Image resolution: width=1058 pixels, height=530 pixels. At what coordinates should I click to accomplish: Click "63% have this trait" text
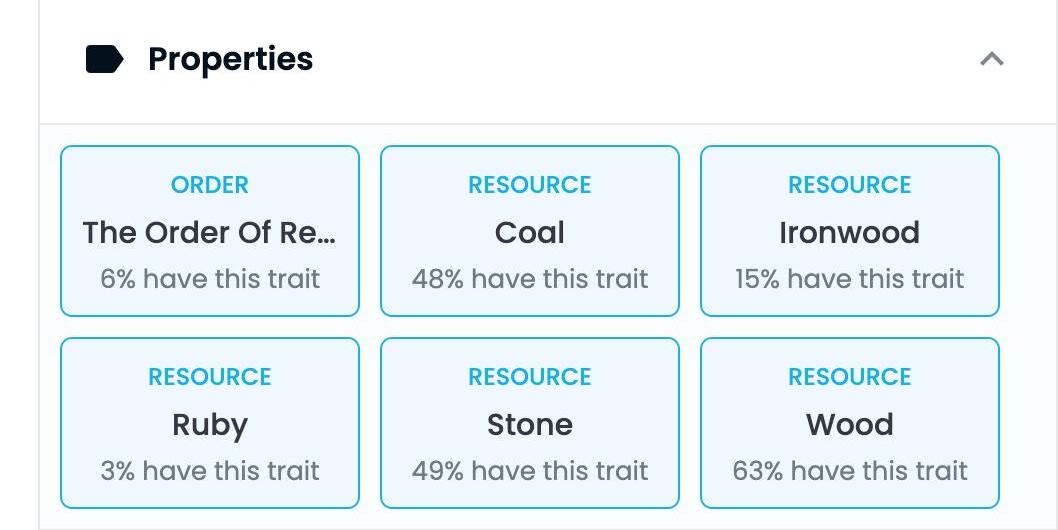click(x=850, y=471)
